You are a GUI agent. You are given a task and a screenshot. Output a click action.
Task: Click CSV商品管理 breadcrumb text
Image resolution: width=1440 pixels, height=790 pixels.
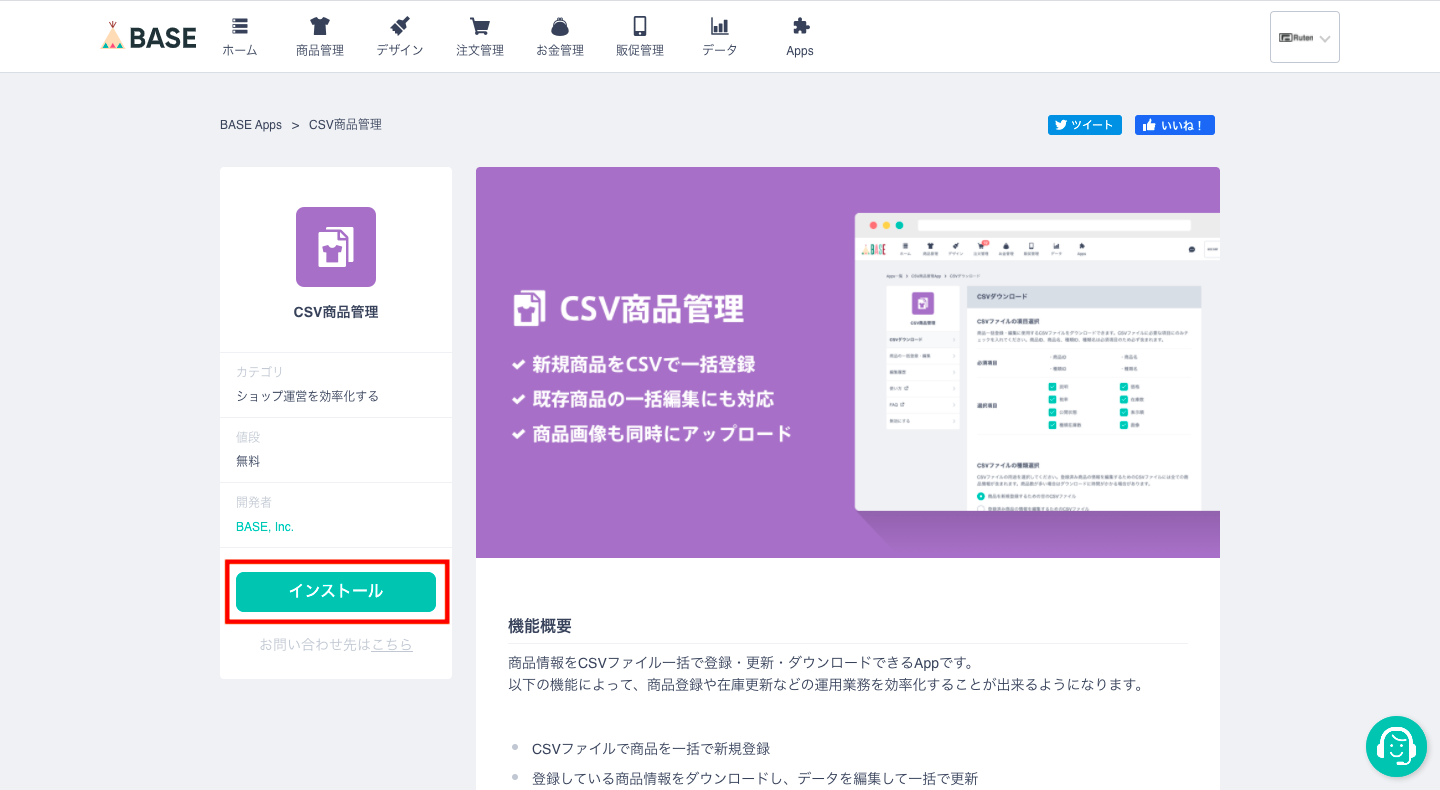click(x=345, y=125)
